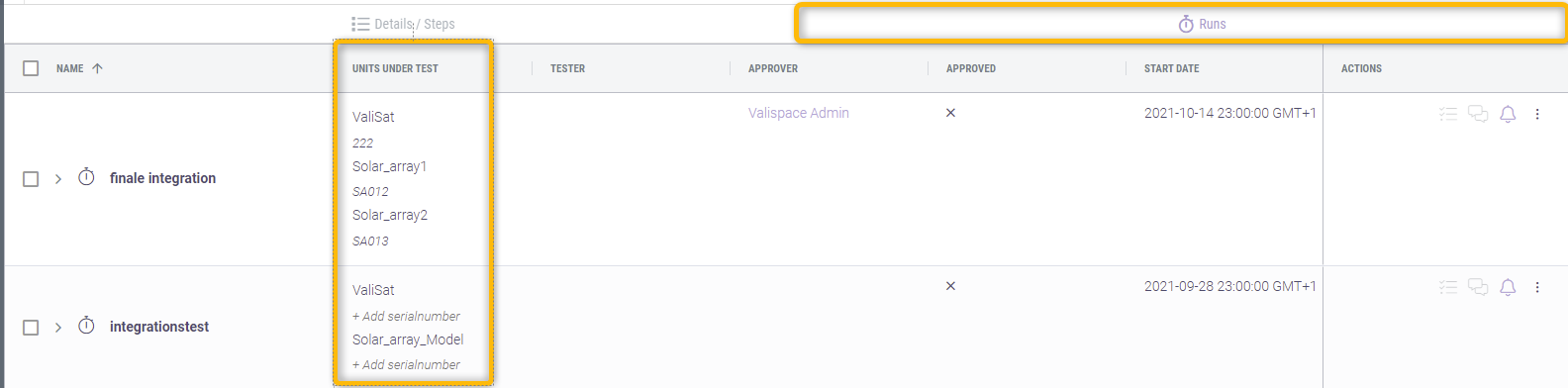
Task: Open checklist icon for finale integration row
Action: pyautogui.click(x=1448, y=114)
